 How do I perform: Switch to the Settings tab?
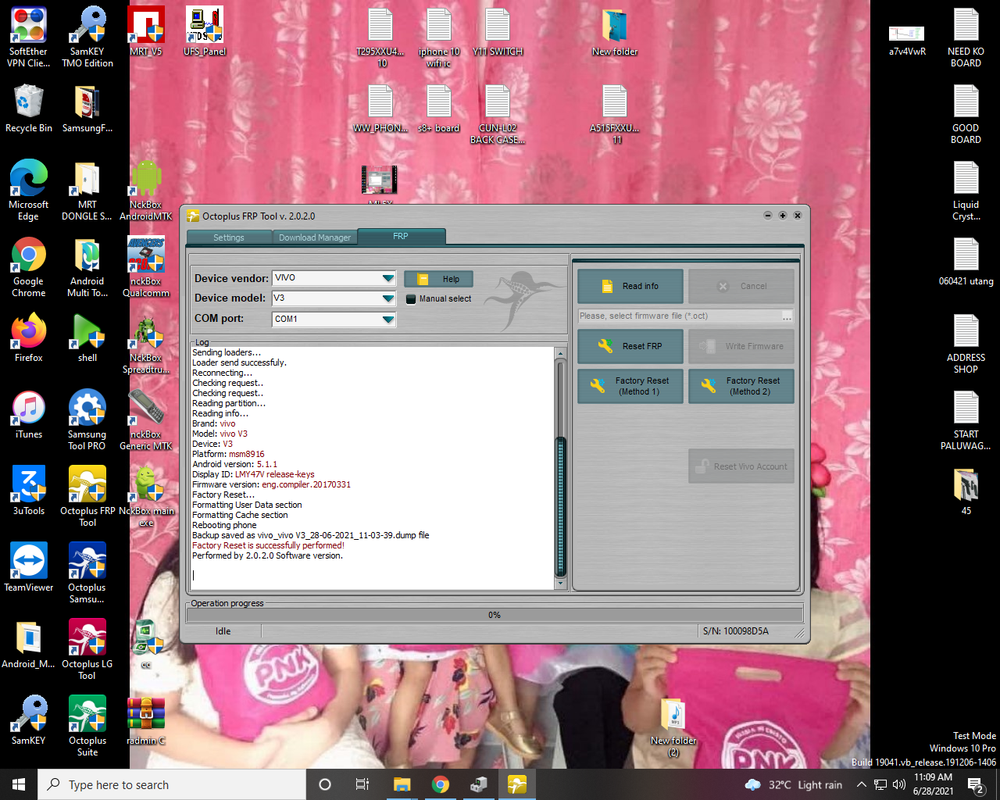[228, 237]
